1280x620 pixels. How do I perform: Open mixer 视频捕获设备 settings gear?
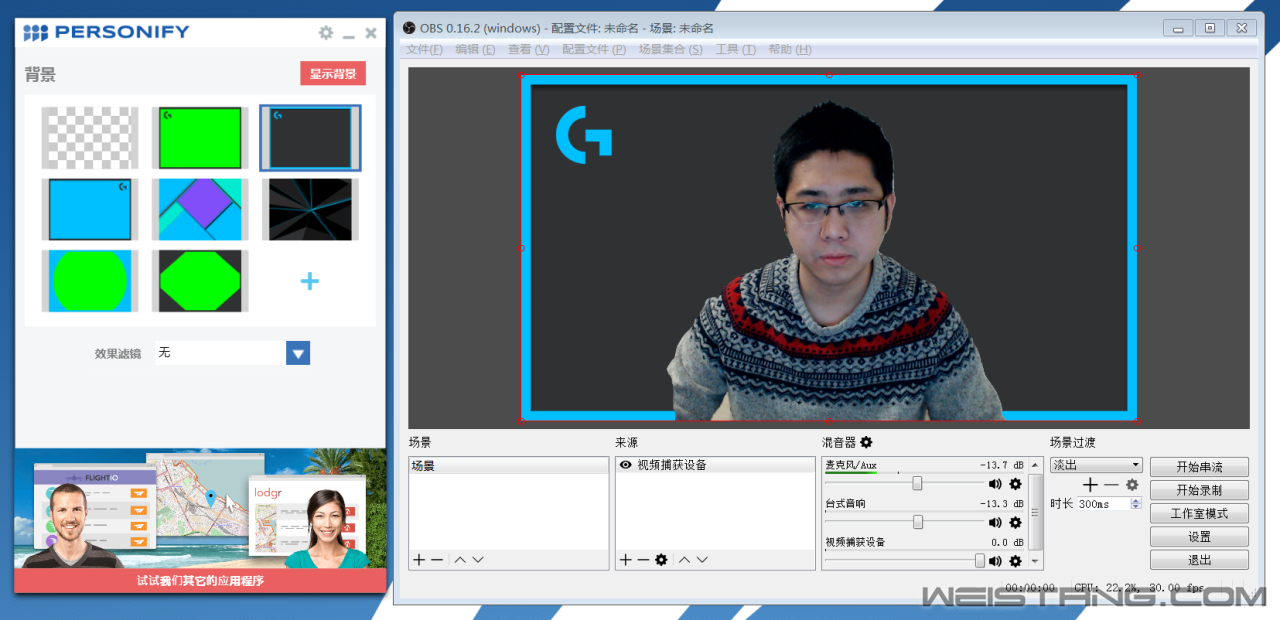1015,562
